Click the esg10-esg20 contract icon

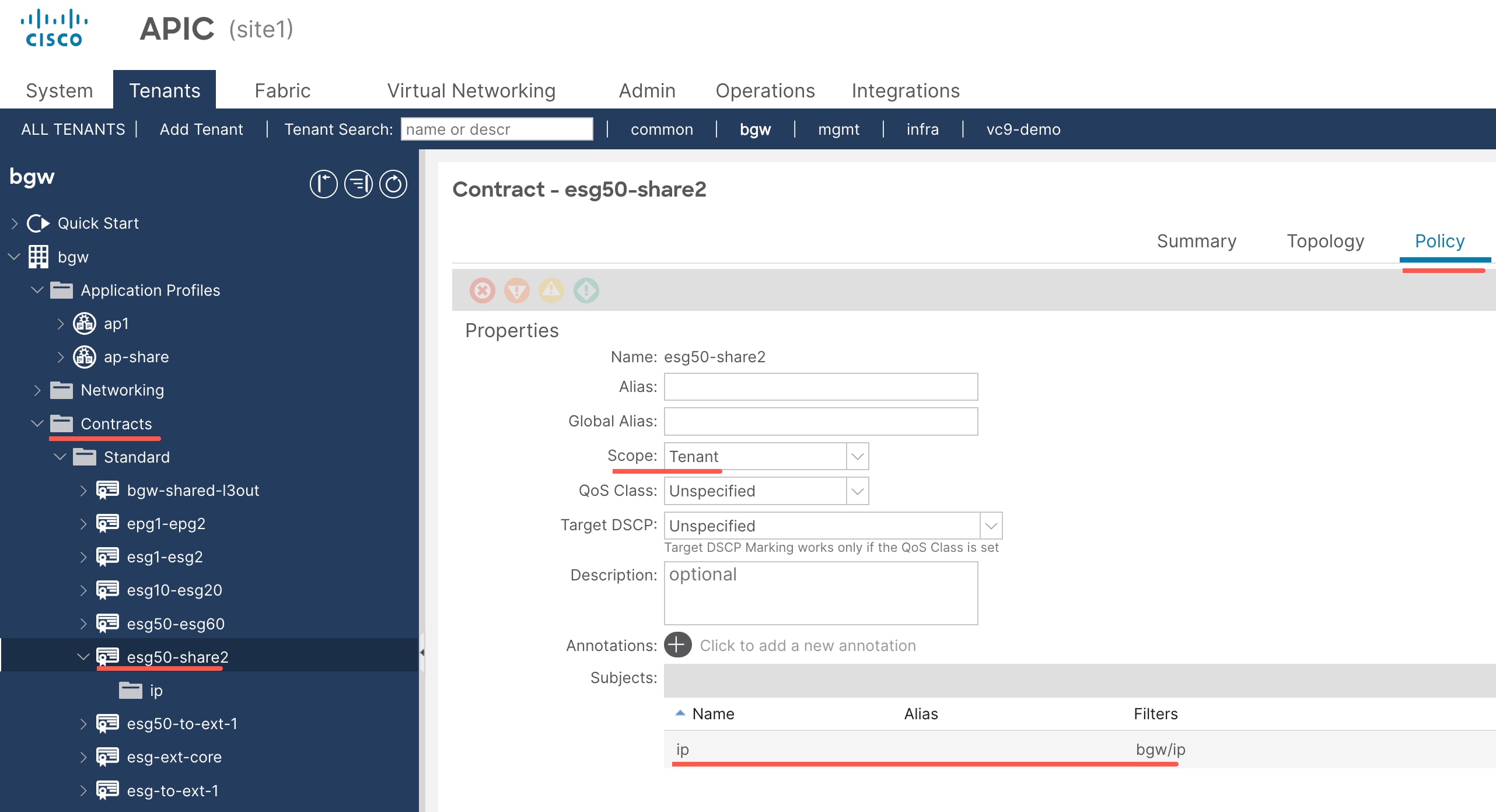107,590
